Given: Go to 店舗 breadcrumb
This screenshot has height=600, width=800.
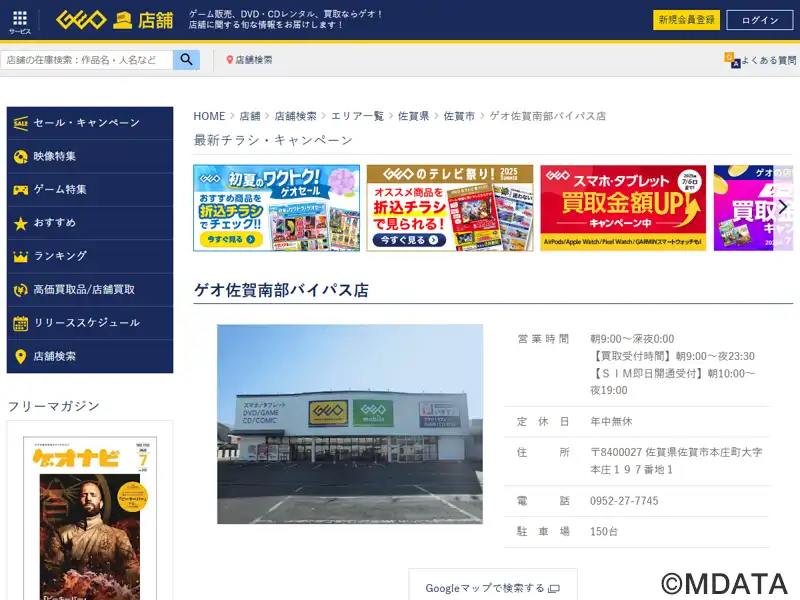Looking at the screenshot, I should coord(250,116).
